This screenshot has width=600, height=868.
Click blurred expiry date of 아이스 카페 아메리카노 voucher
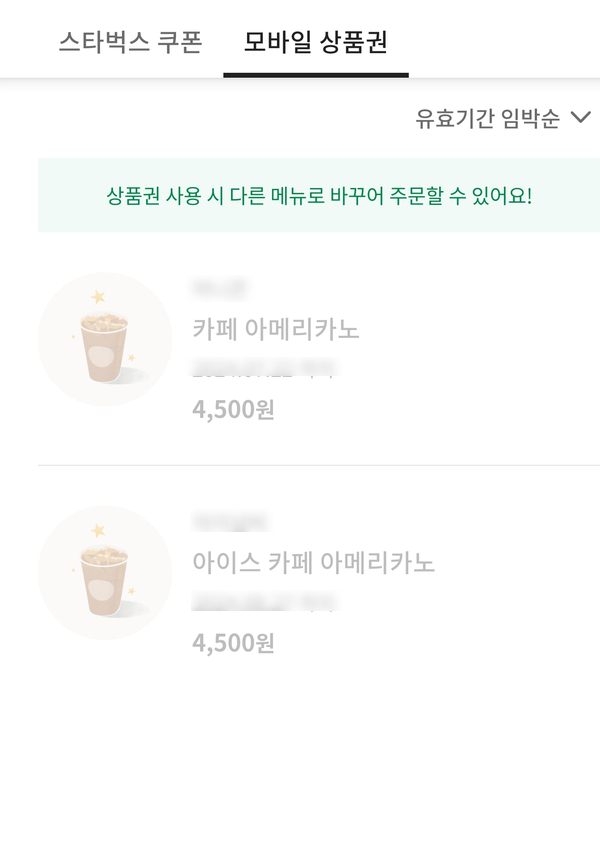click(x=263, y=602)
